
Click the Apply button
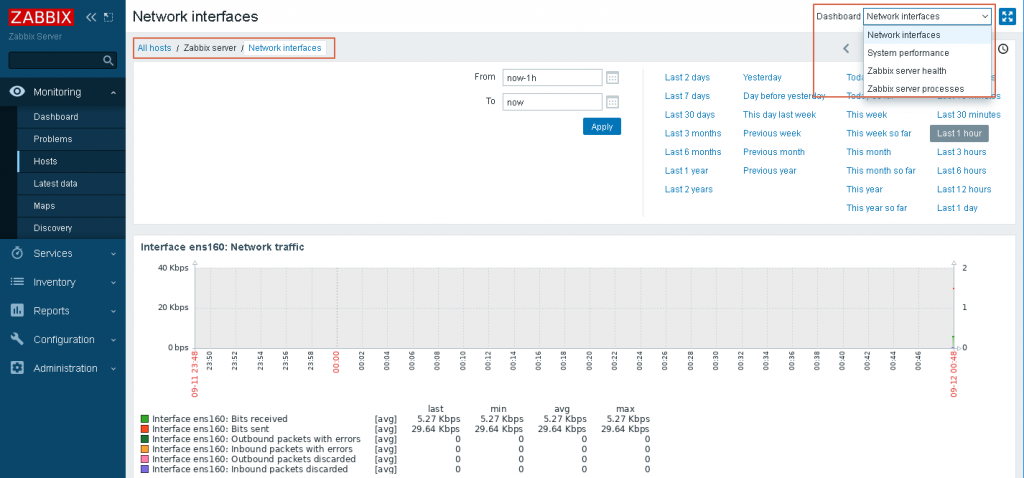601,127
